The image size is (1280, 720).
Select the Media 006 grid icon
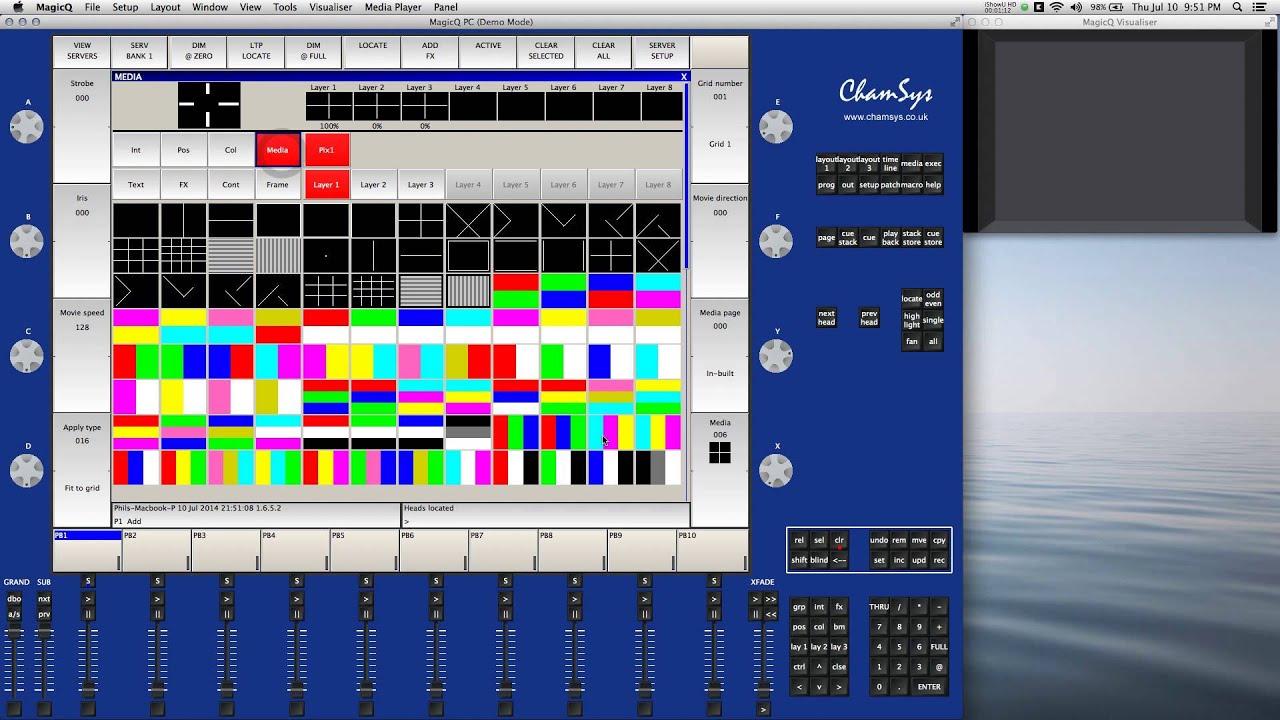(x=720, y=453)
